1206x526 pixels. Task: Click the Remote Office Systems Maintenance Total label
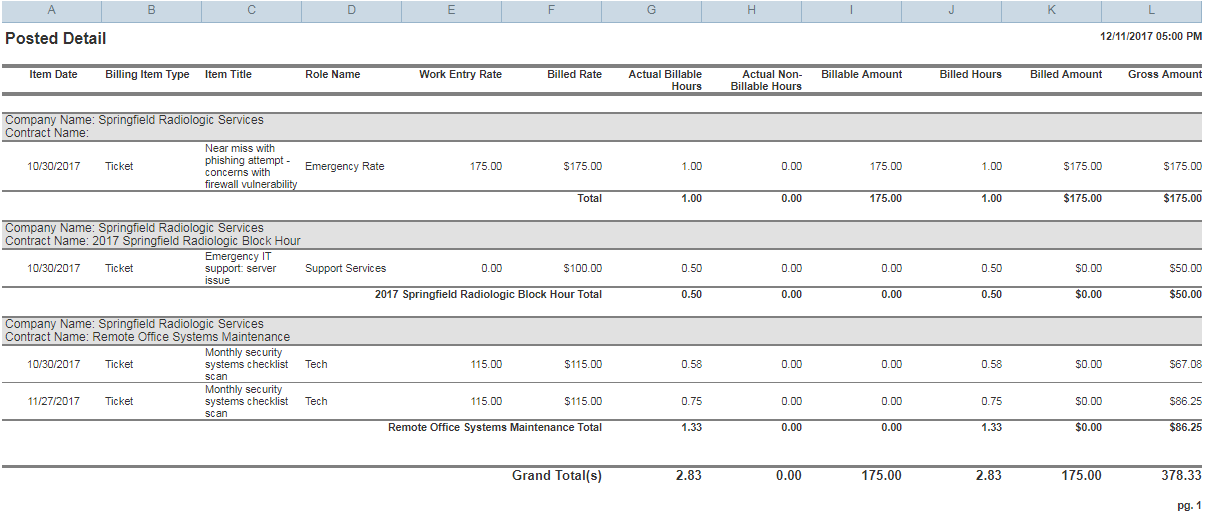pyautogui.click(x=495, y=428)
